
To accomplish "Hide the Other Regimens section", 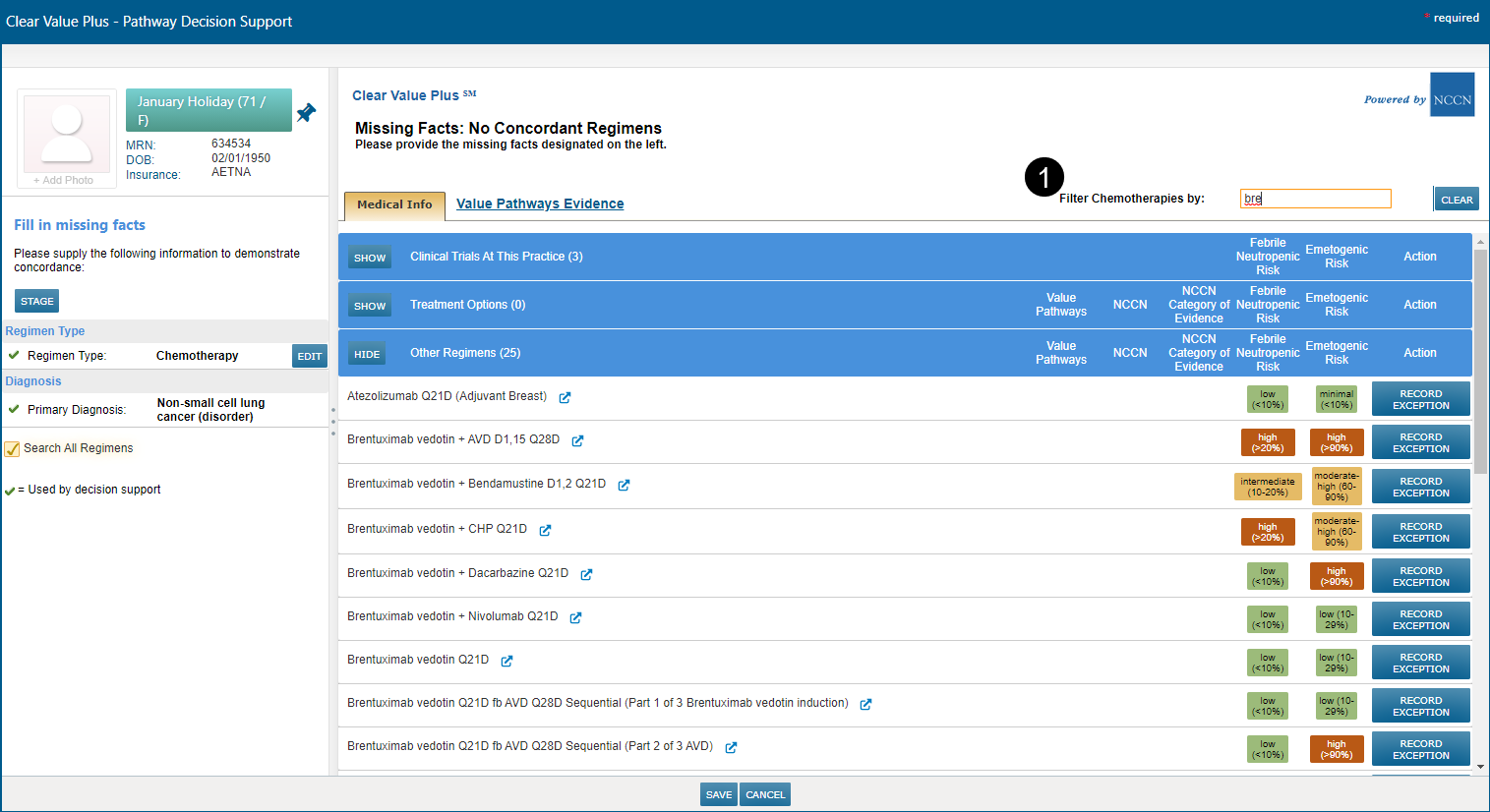I will click(367, 354).
